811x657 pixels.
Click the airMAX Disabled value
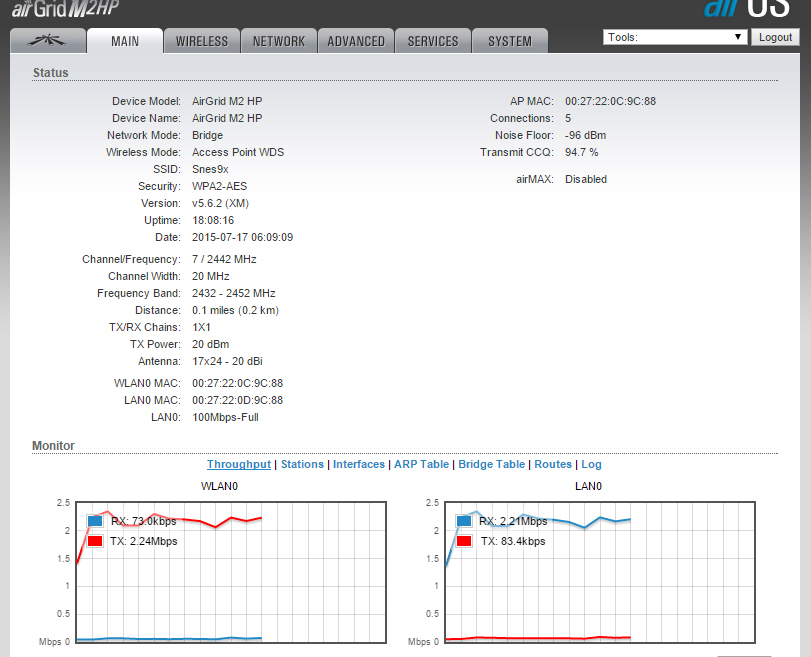(586, 179)
